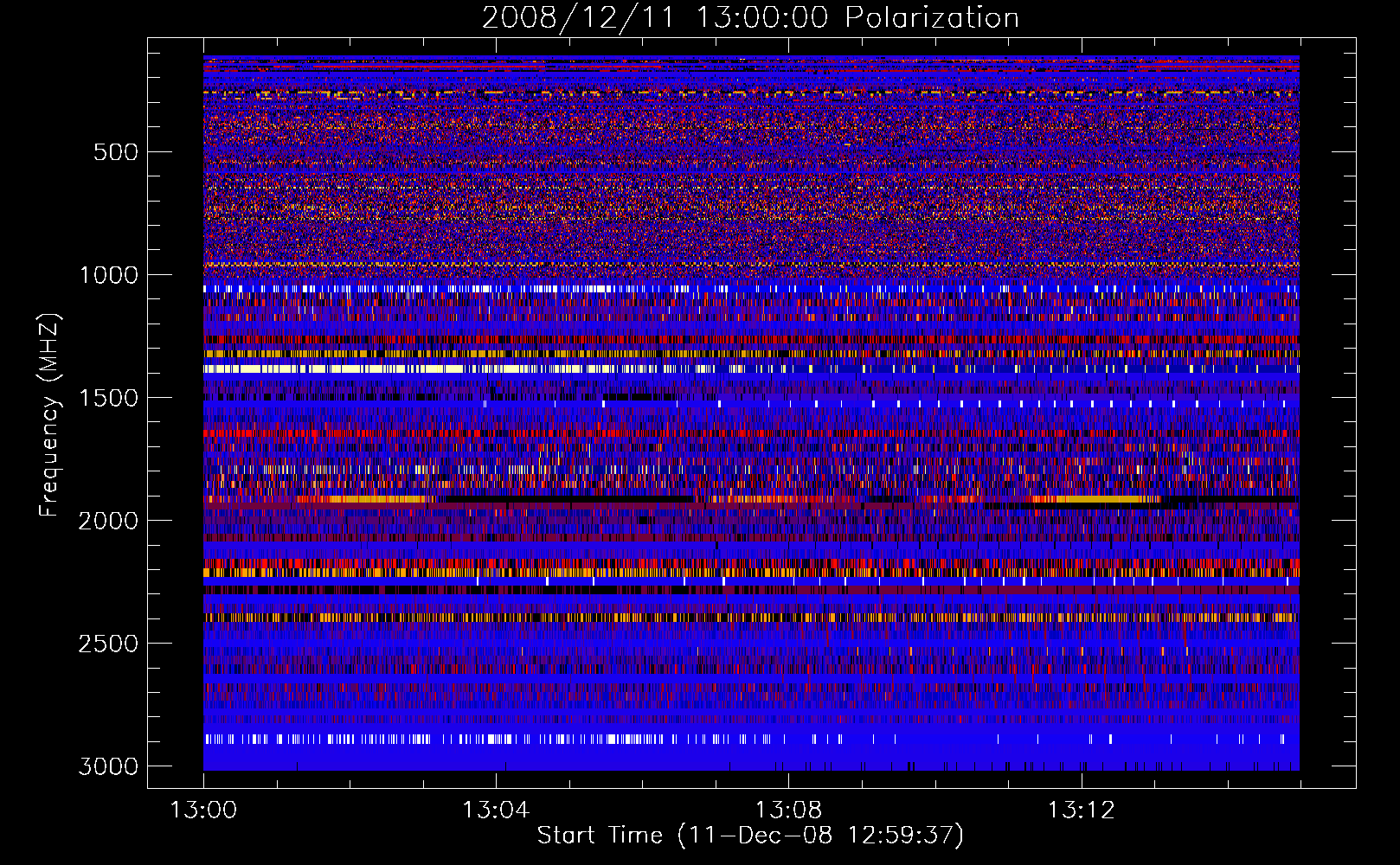Click the 'Start Time (11-Dec-08 12:59:37)' label
This screenshot has height=865, width=1400.
click(x=750, y=836)
